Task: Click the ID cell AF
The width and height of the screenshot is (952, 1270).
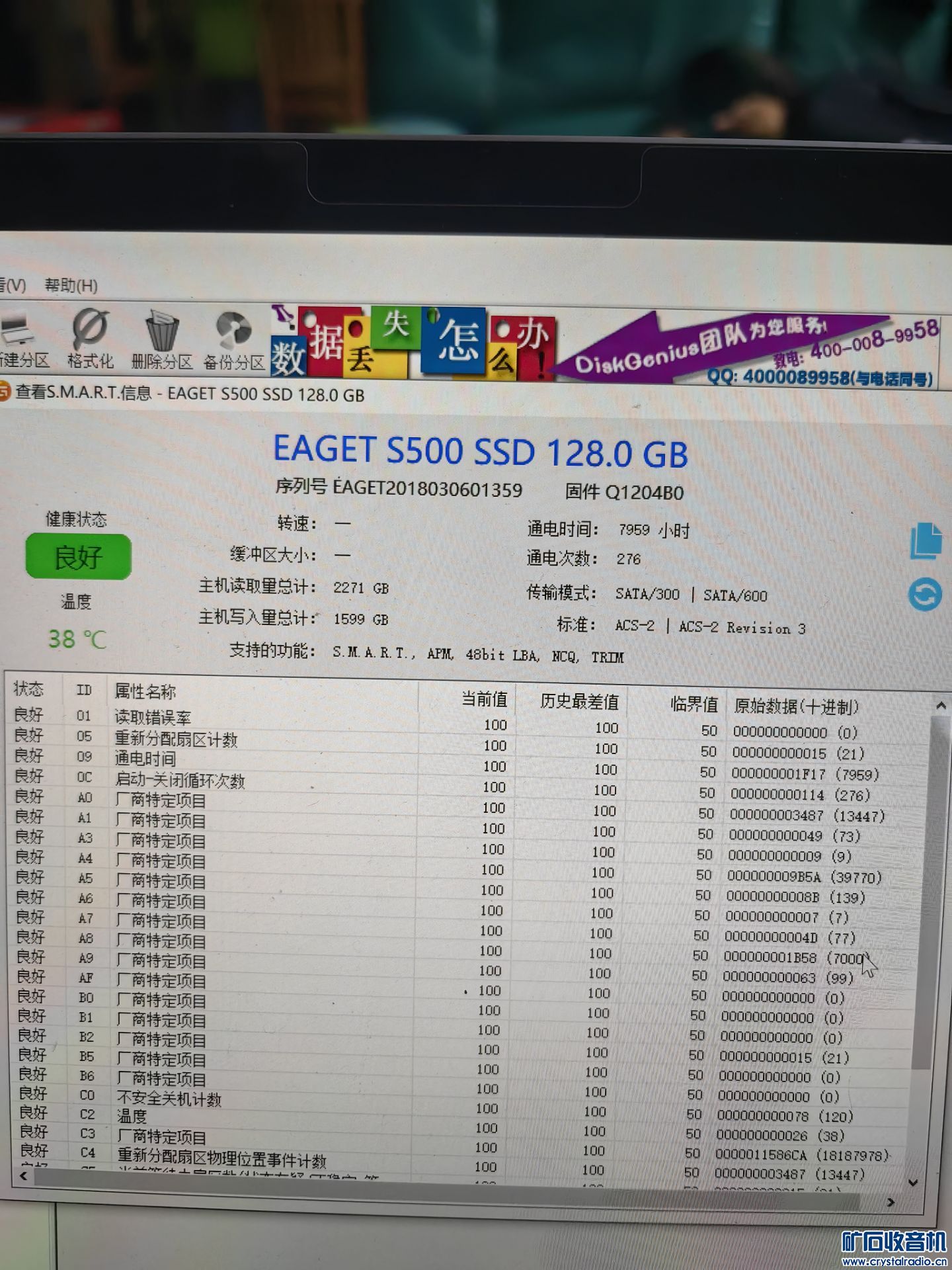Action: [86, 978]
